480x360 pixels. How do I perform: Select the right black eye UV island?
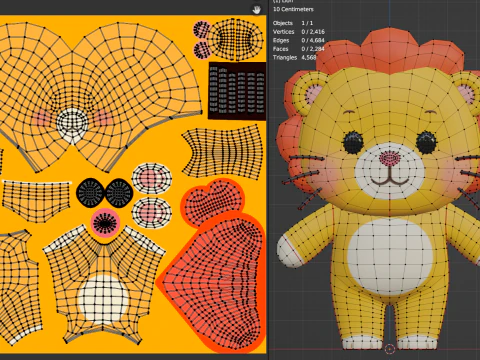pyautogui.click(x=119, y=193)
